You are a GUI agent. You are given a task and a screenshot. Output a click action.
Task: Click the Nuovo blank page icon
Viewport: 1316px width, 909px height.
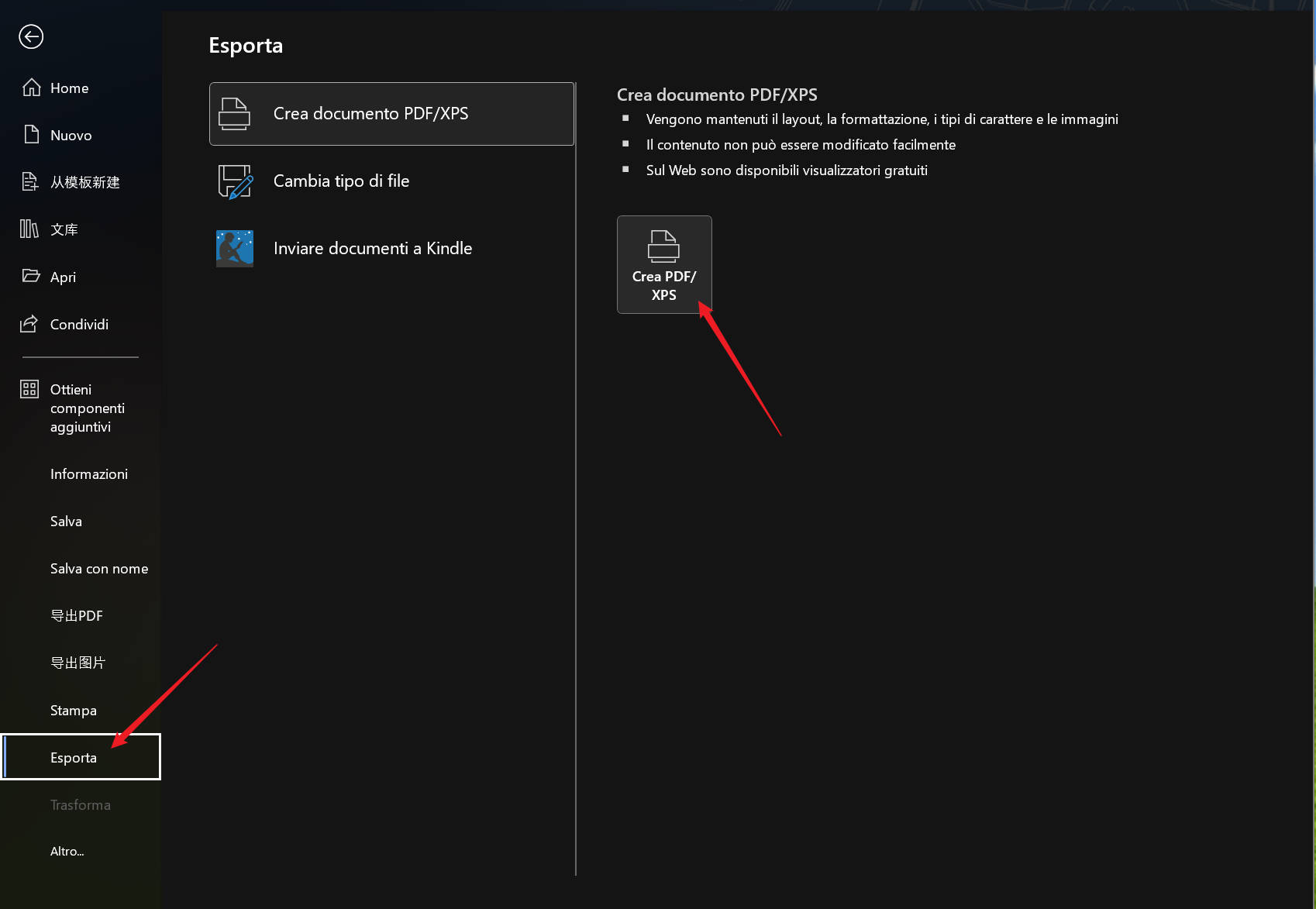(31, 135)
